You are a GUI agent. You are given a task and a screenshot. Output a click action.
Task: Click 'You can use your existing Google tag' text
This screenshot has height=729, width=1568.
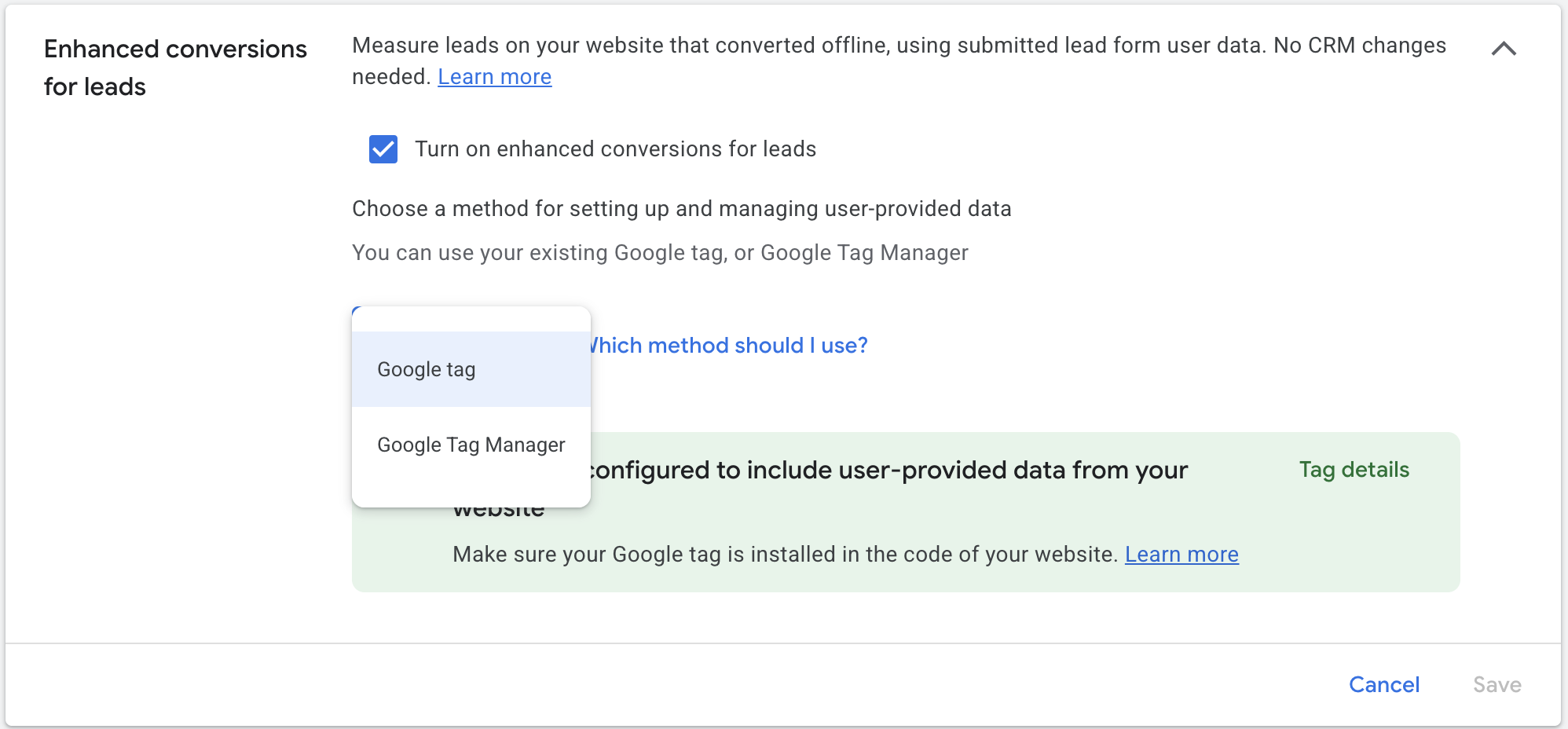click(659, 253)
